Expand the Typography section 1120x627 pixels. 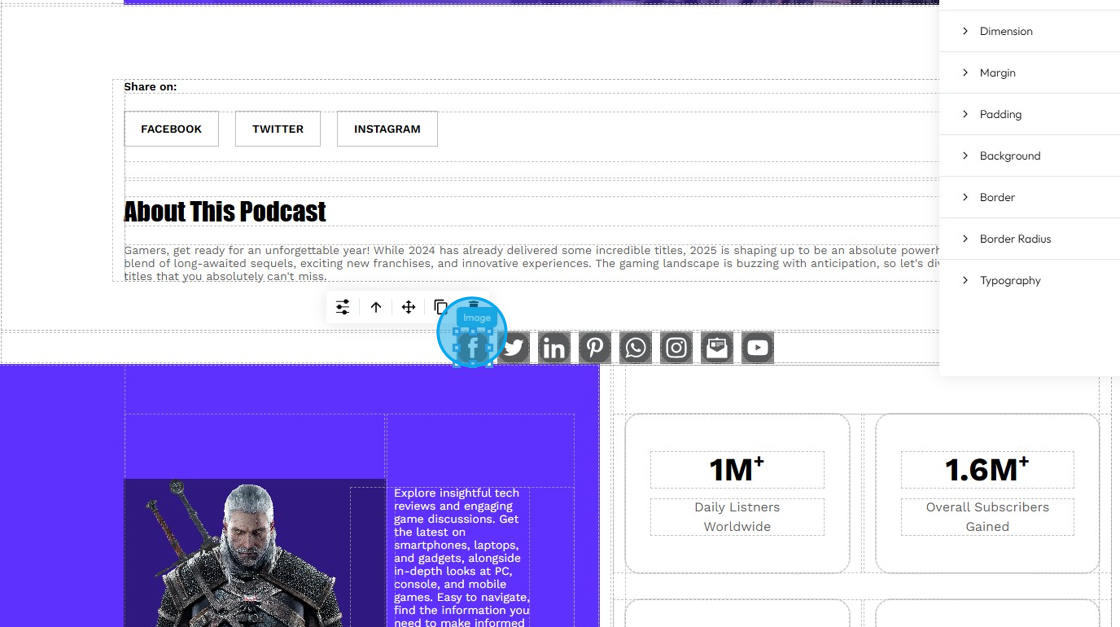coord(1029,280)
